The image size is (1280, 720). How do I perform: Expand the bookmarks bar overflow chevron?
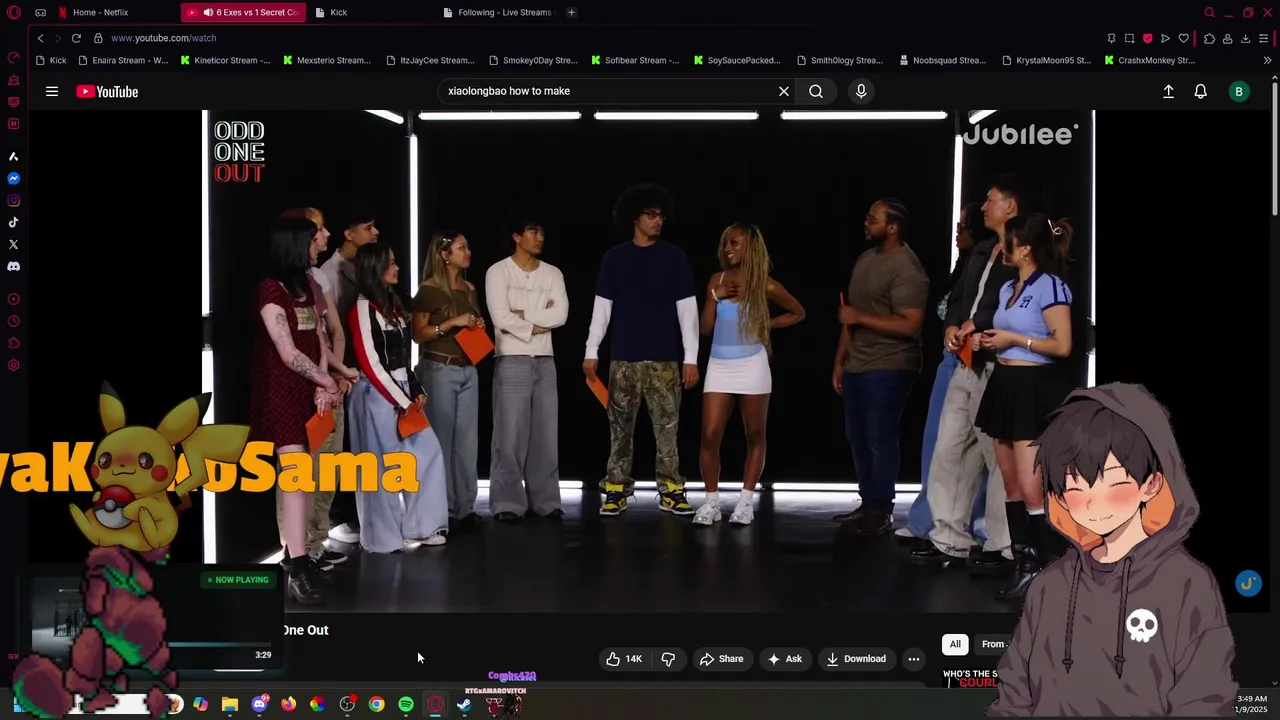(1267, 60)
